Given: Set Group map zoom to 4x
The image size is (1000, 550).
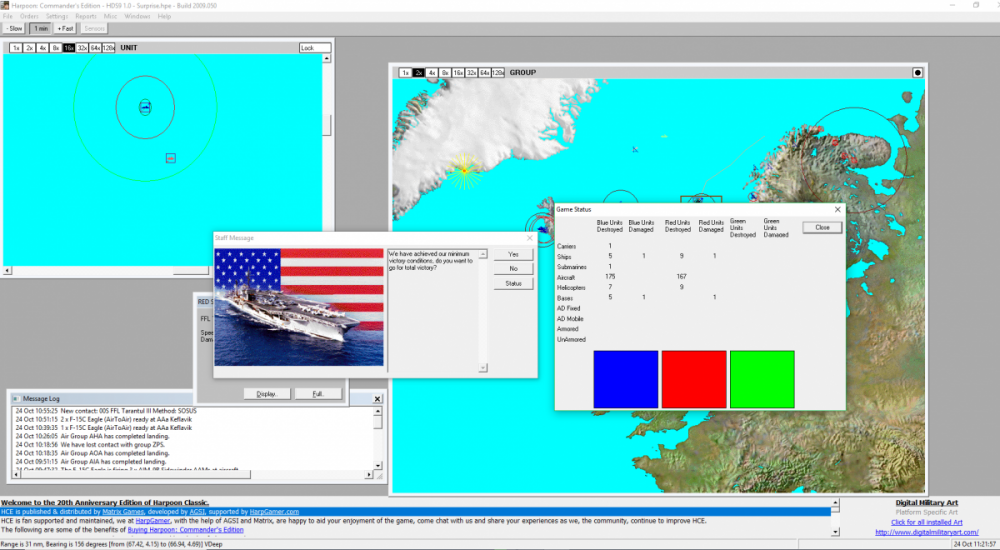Looking at the screenshot, I should tap(432, 73).
